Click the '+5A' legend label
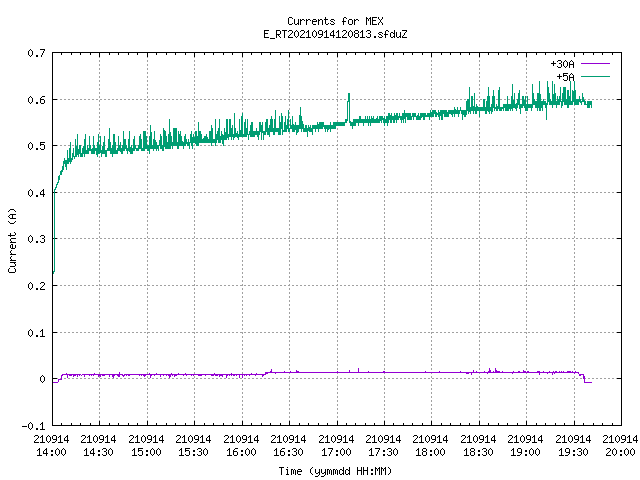 [x=565, y=77]
